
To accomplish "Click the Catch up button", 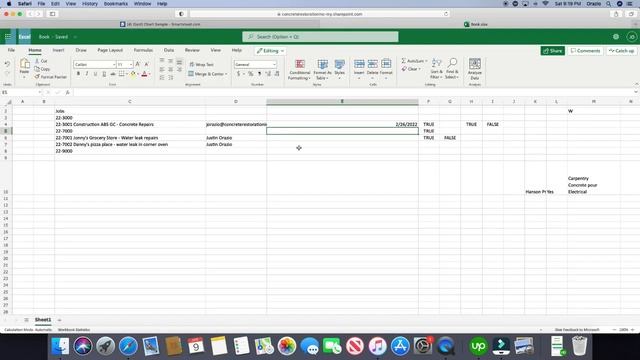I will coord(622,51).
